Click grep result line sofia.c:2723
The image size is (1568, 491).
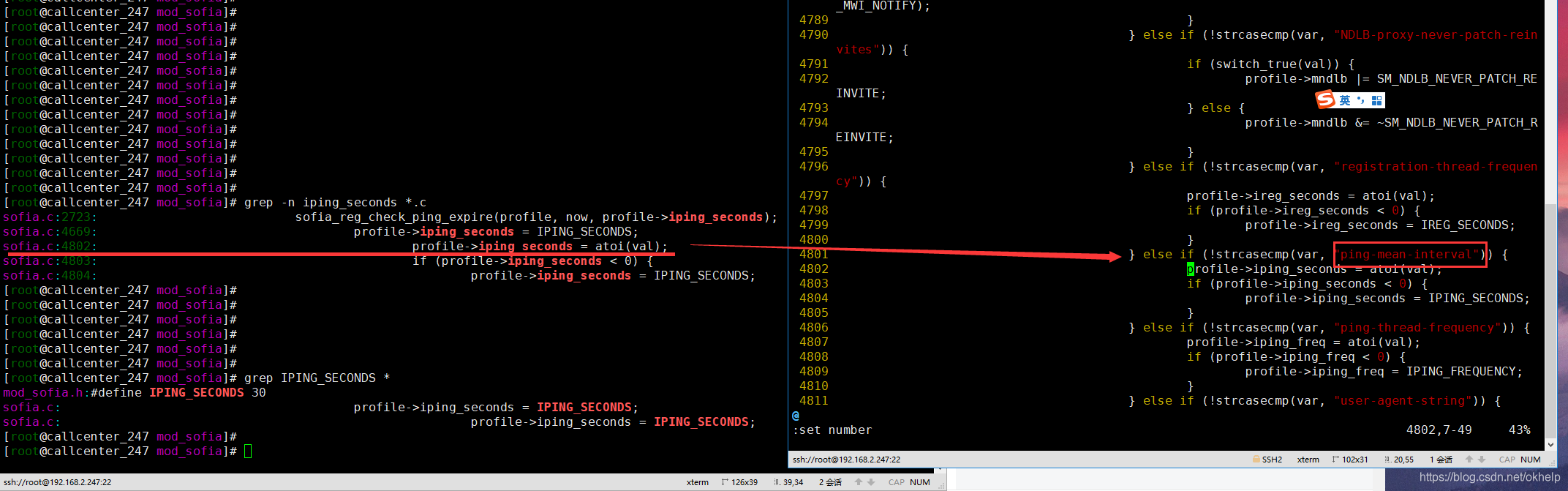[x=390, y=217]
